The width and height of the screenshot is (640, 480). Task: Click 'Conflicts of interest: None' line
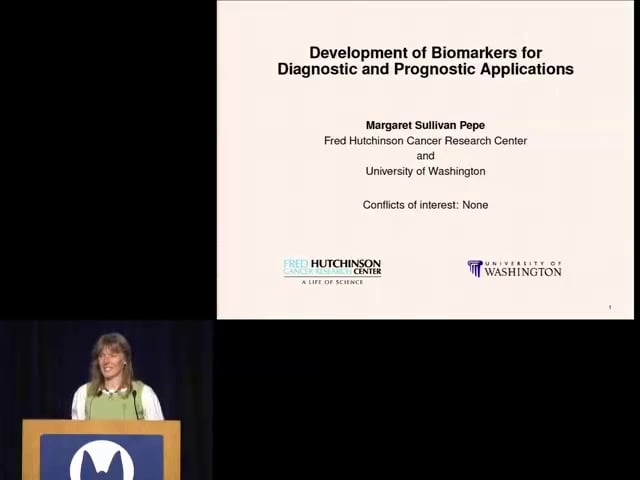click(425, 205)
